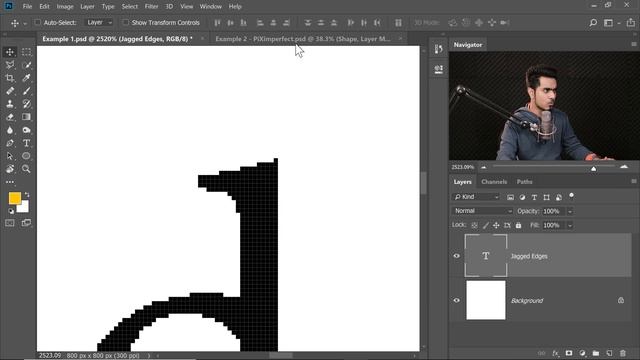Select the Hand tool
640x360 pixels.
10,169
